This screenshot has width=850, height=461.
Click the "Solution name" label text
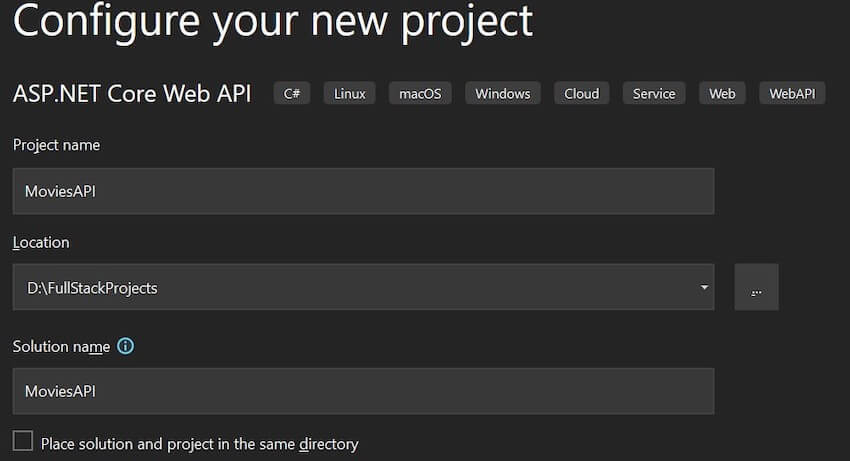[x=61, y=346]
